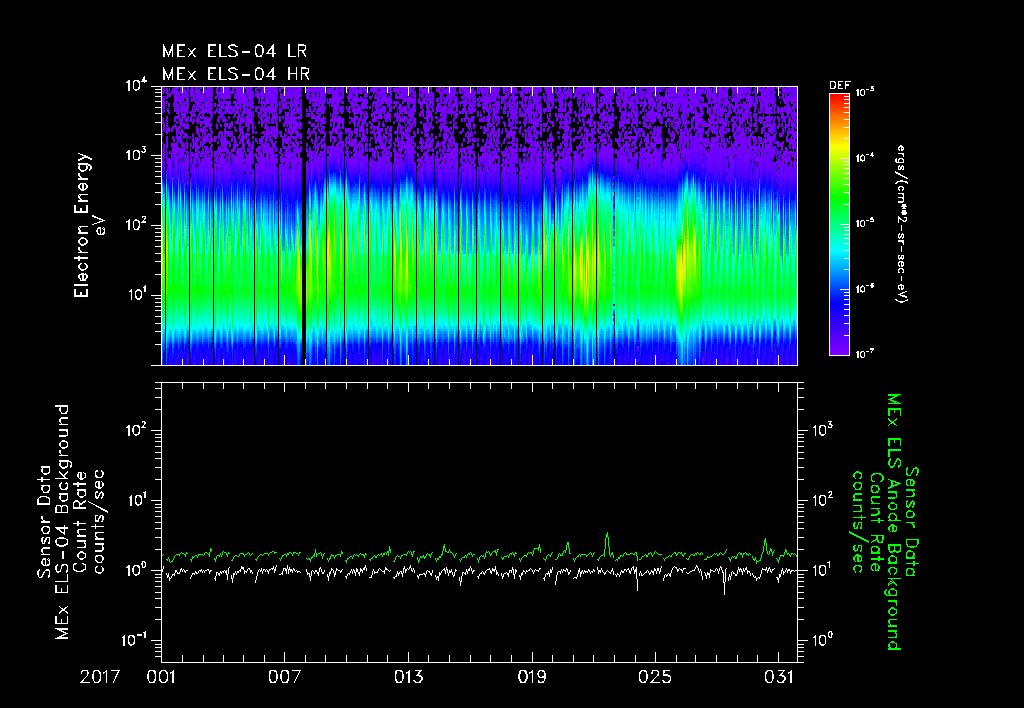Viewport: 1024px width, 708px height.
Task: Click the day 001 tick label
Action: 161,677
